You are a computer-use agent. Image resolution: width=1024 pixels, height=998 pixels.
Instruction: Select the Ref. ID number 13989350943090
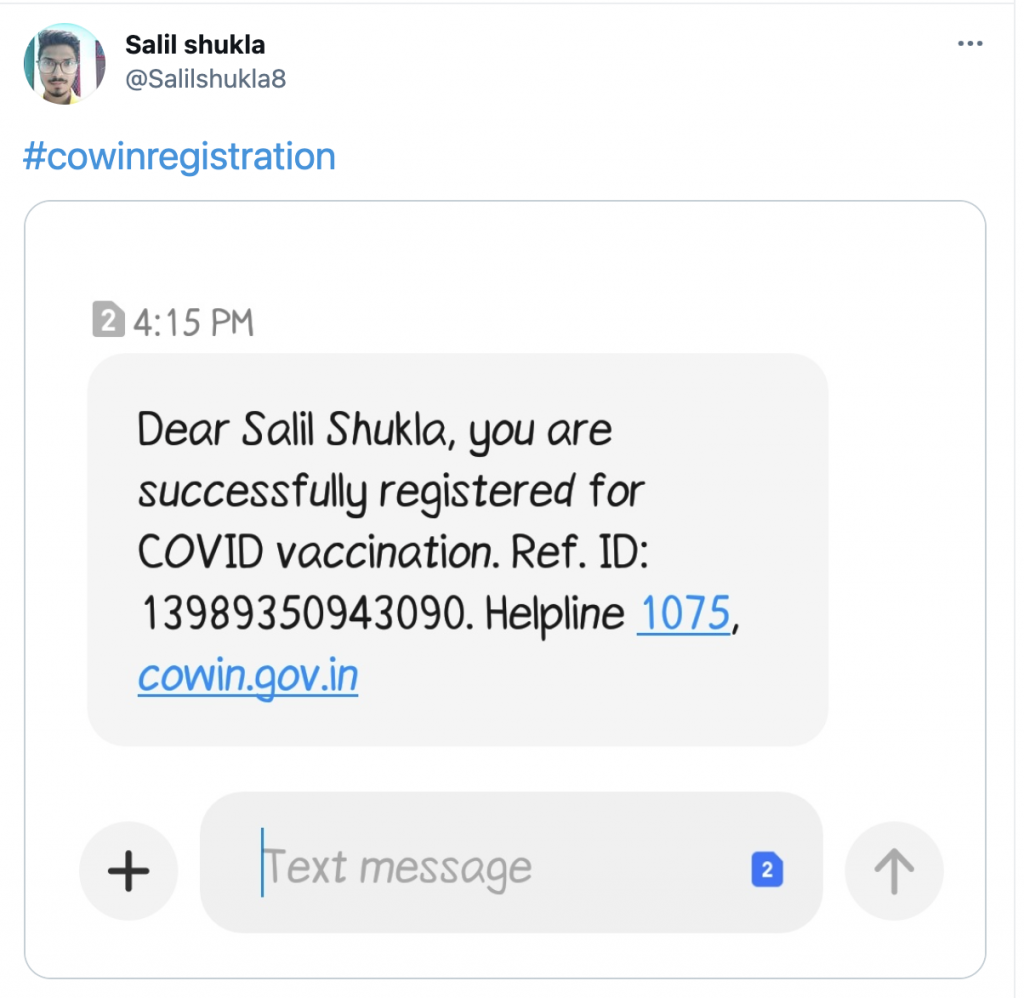pos(303,615)
